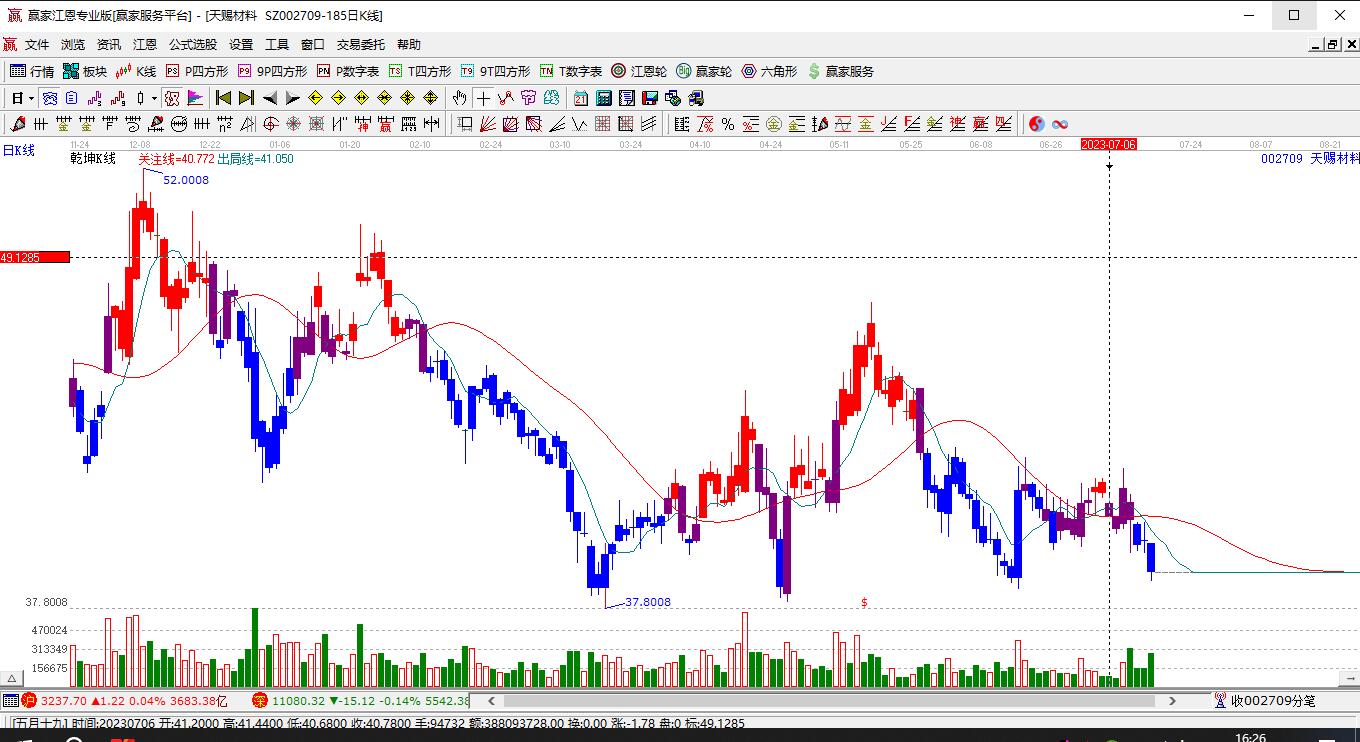The height and width of the screenshot is (742, 1360).
Task: Open the T数字表 table
Action: coord(571,71)
